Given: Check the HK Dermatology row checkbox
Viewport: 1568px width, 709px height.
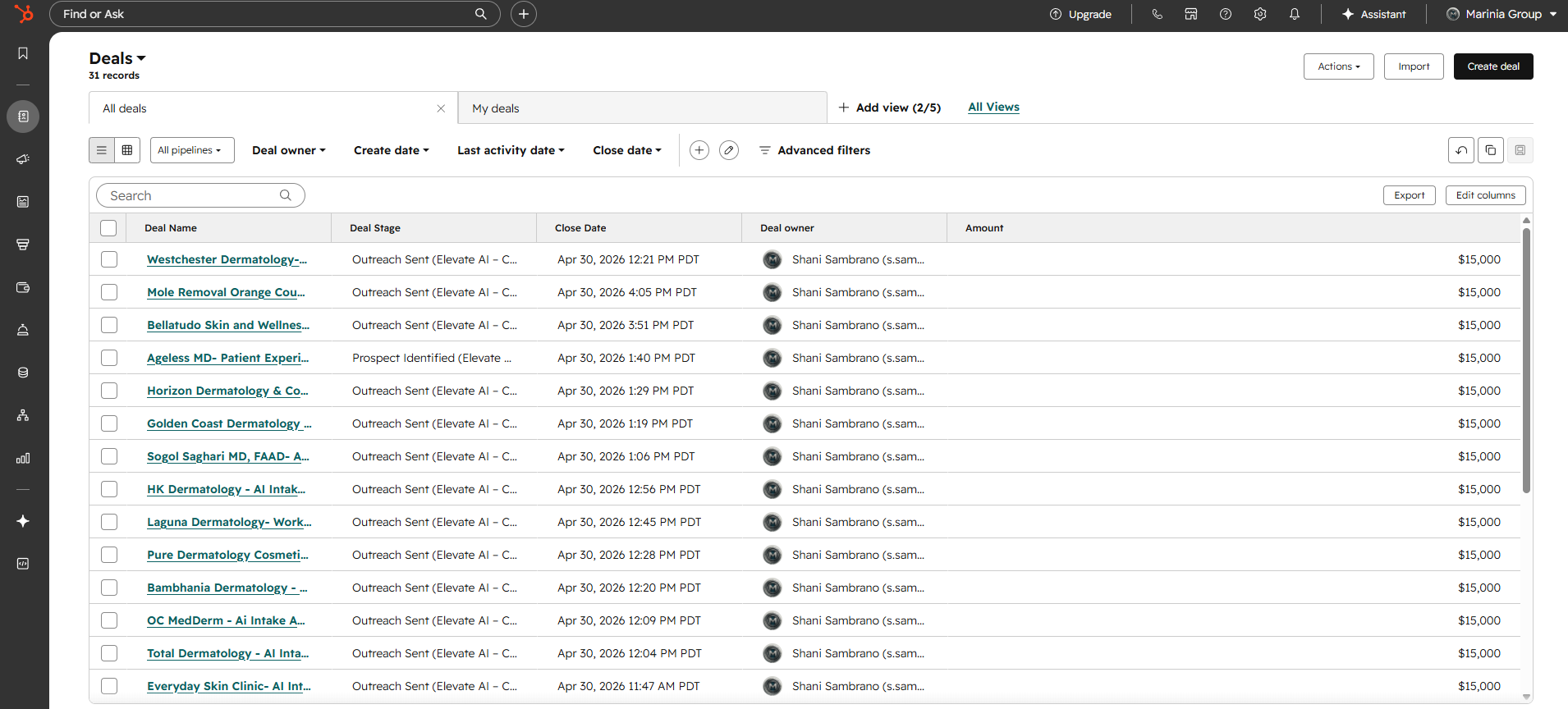Looking at the screenshot, I should (x=109, y=489).
